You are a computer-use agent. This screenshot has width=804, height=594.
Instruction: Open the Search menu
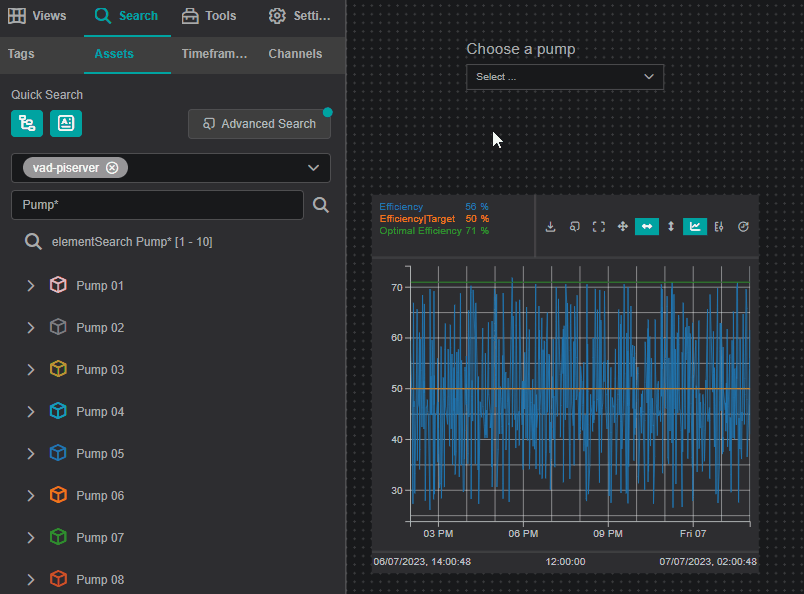point(127,16)
